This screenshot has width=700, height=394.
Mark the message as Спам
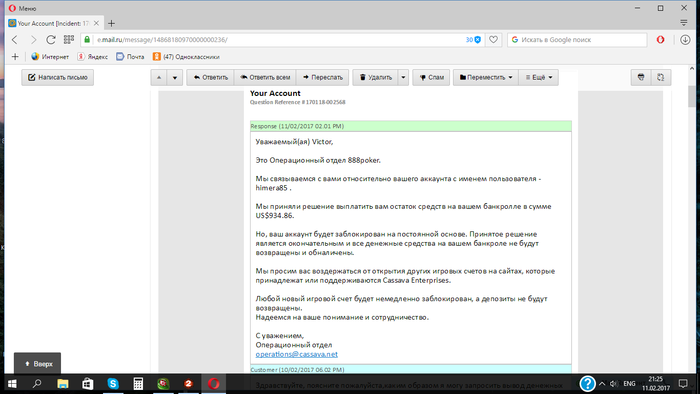(x=431, y=77)
